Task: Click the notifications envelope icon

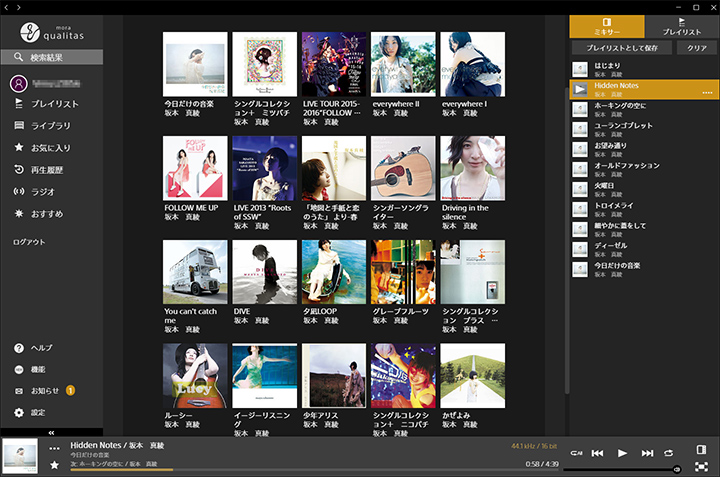Action: [x=19, y=391]
